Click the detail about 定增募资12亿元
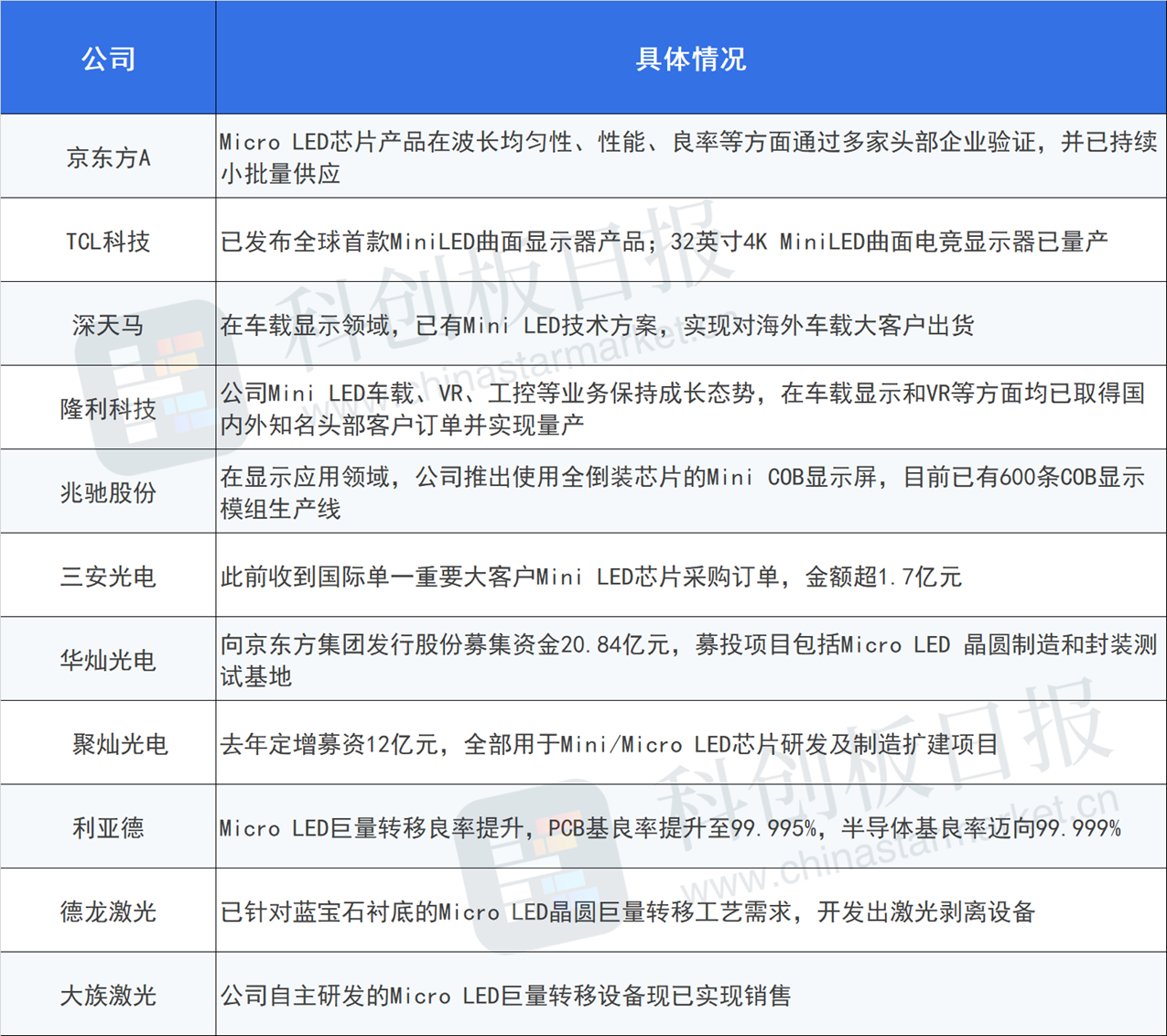Image resolution: width=1167 pixels, height=1036 pixels. [609, 744]
